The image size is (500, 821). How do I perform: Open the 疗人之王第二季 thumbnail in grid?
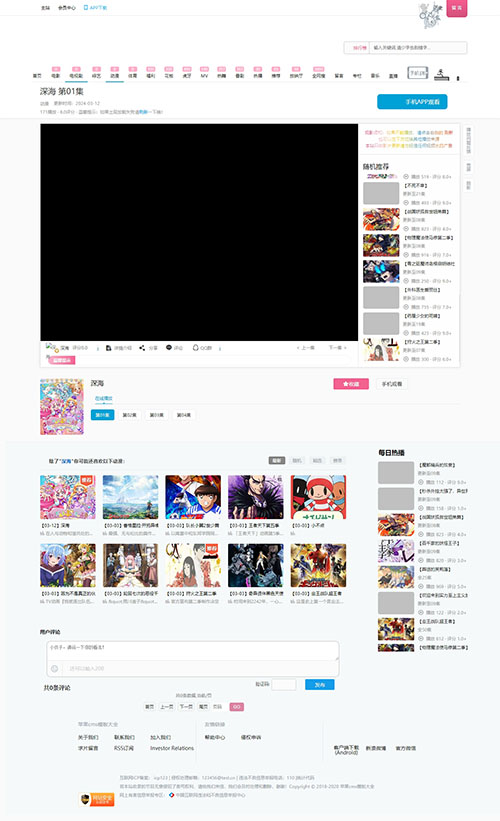pos(193,565)
